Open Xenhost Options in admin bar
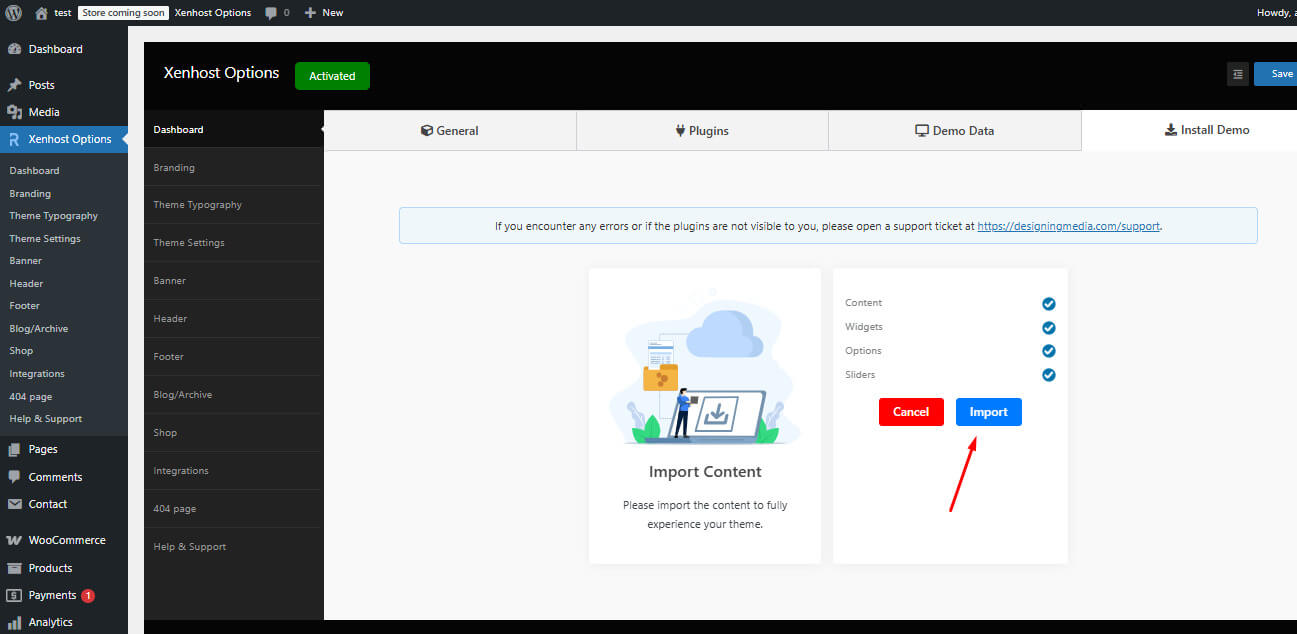This screenshot has width=1297, height=634. (x=213, y=13)
